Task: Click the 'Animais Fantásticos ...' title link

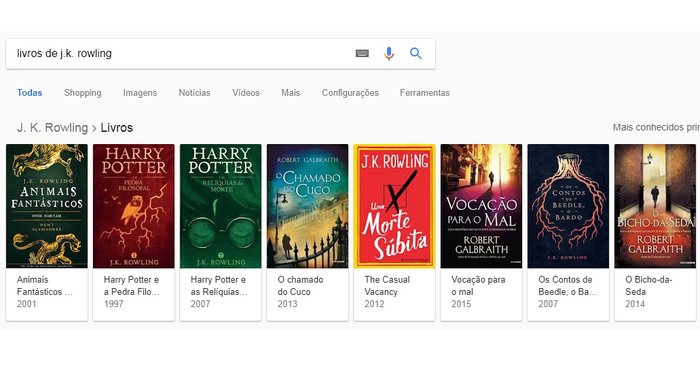Action: click(x=44, y=286)
